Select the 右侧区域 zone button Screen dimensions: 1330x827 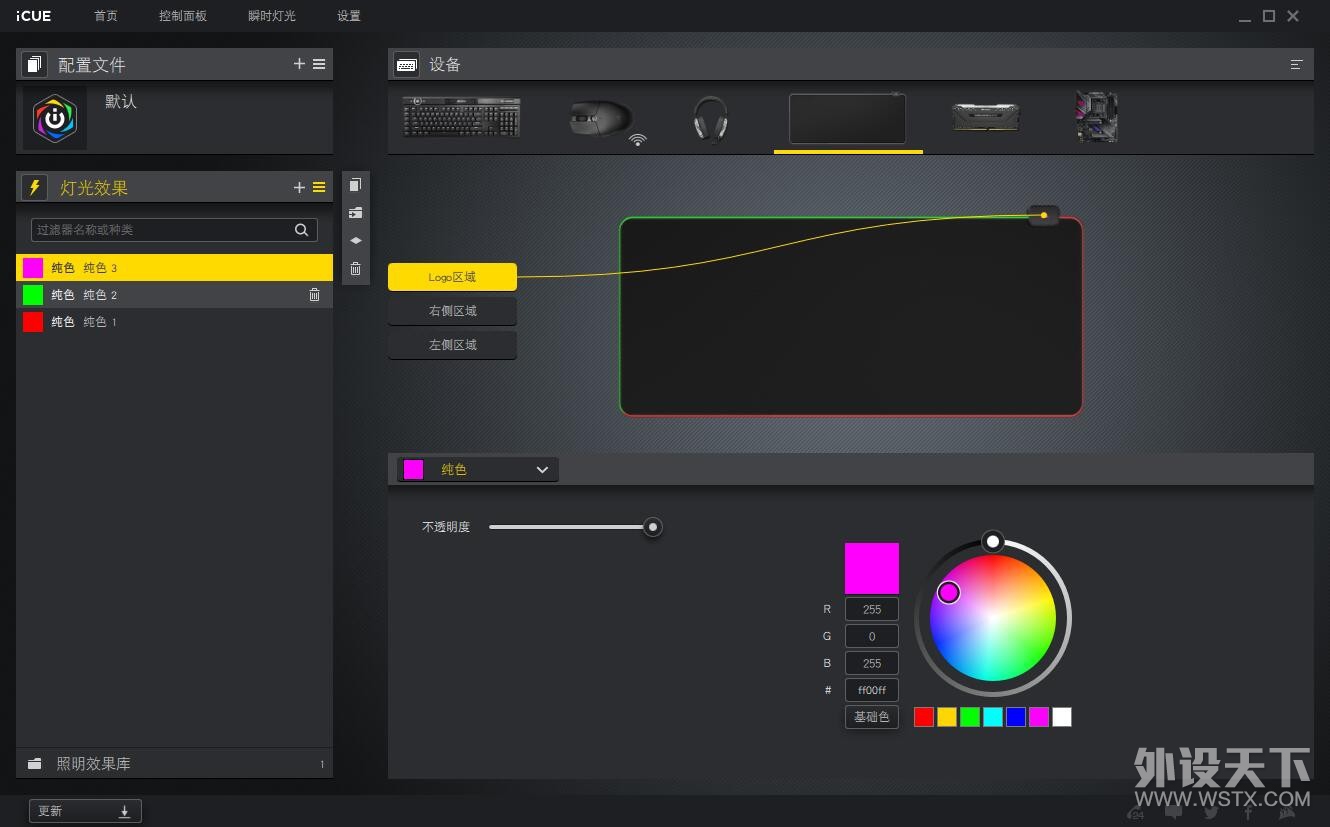(452, 311)
